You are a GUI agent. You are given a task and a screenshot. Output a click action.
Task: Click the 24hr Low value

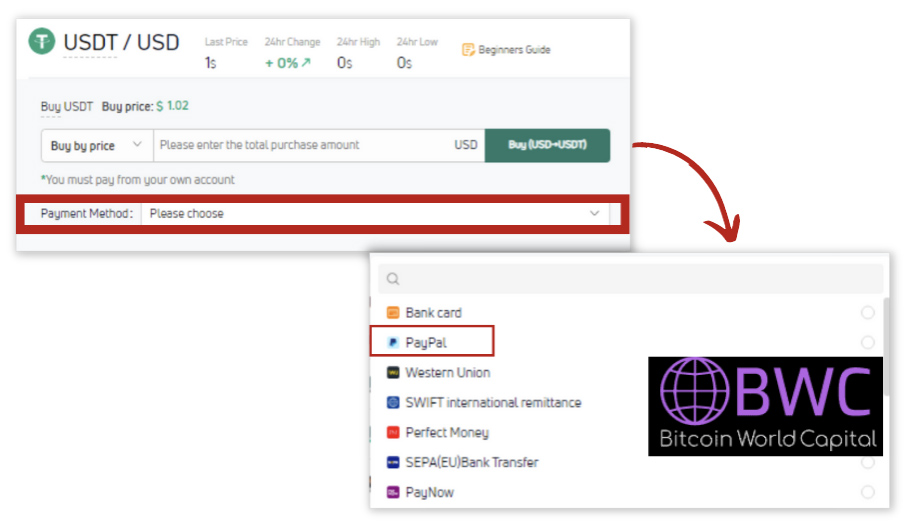(404, 63)
